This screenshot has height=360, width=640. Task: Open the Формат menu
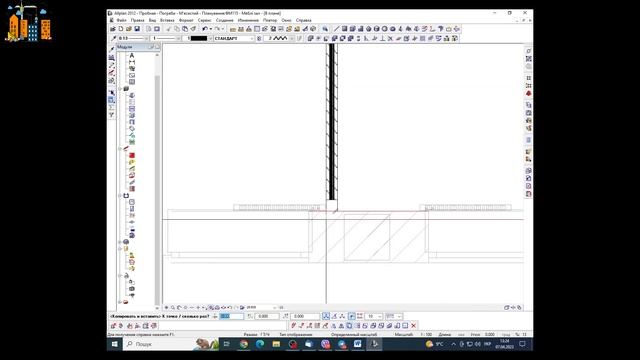[x=186, y=20]
